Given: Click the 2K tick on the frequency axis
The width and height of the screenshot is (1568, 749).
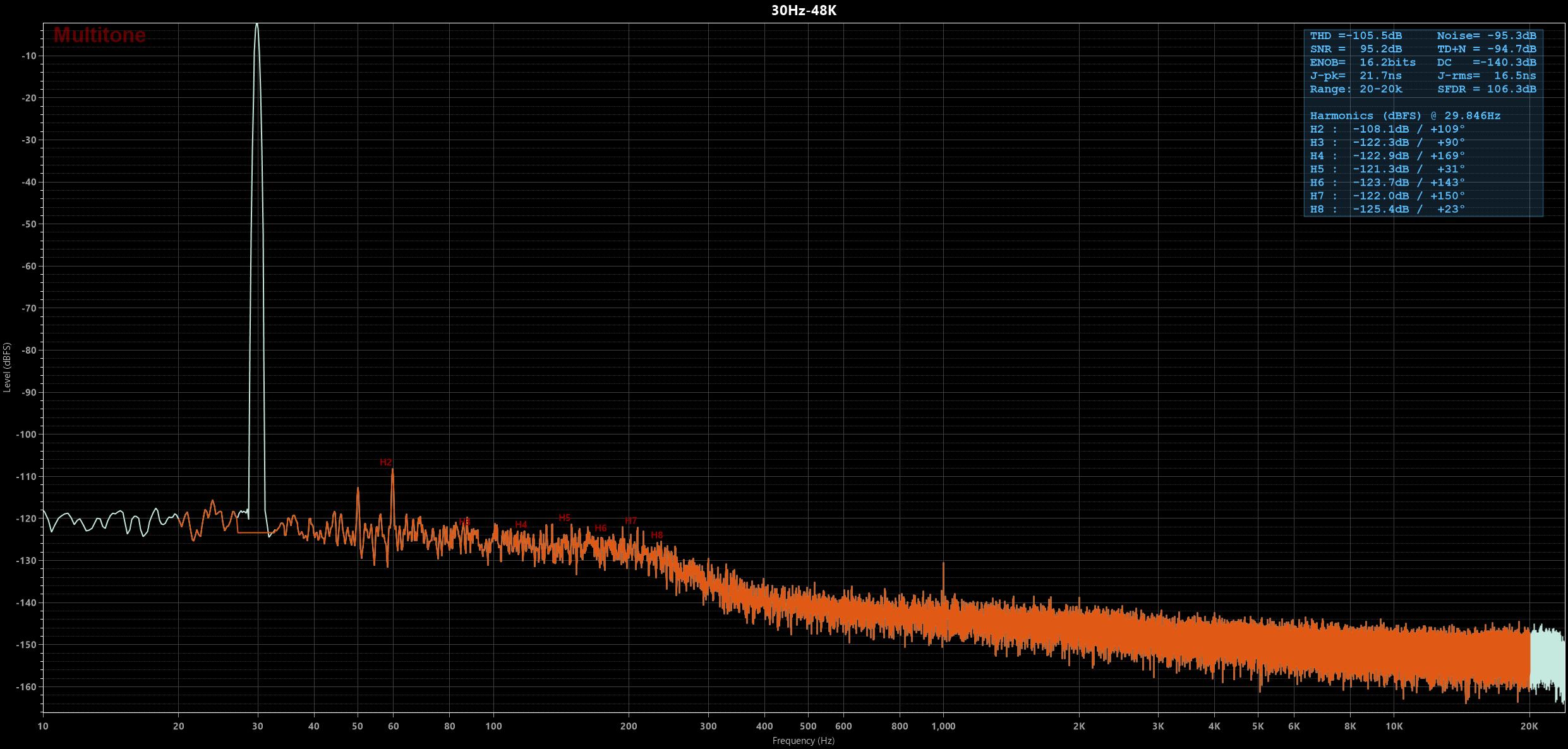Looking at the screenshot, I should [x=1079, y=726].
